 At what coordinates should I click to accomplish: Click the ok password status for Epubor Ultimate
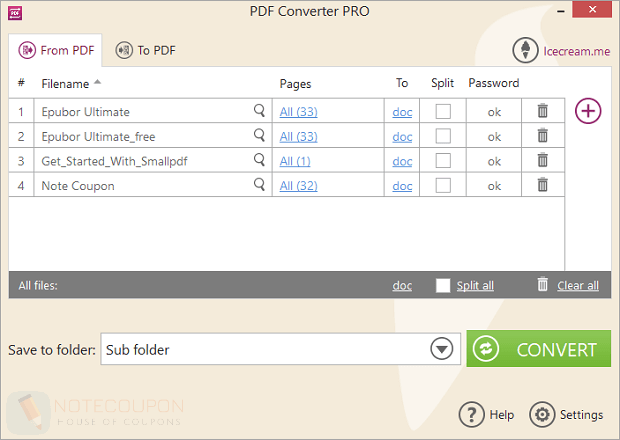(x=494, y=112)
